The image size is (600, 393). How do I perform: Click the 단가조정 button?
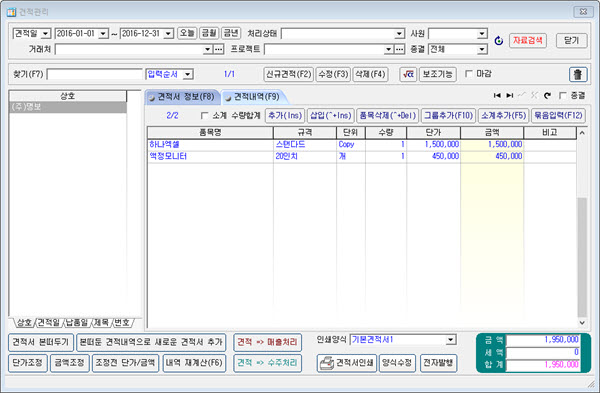28,363
